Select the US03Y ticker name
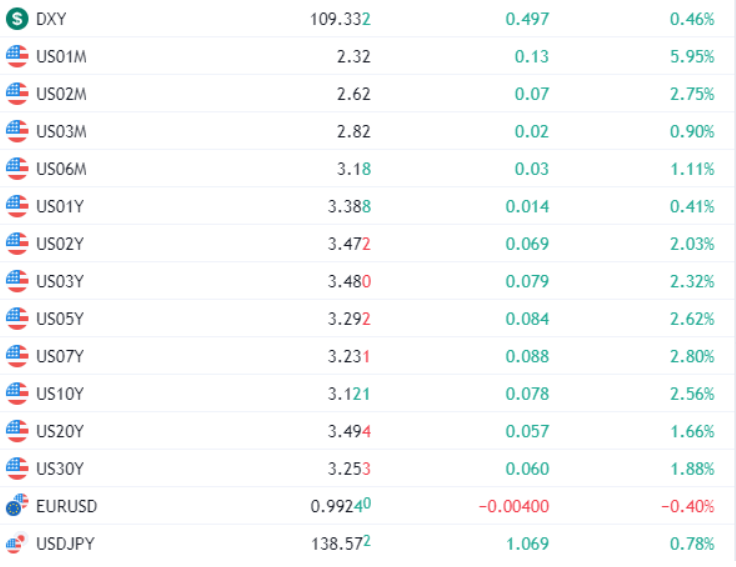The width and height of the screenshot is (736, 567). tap(60, 282)
